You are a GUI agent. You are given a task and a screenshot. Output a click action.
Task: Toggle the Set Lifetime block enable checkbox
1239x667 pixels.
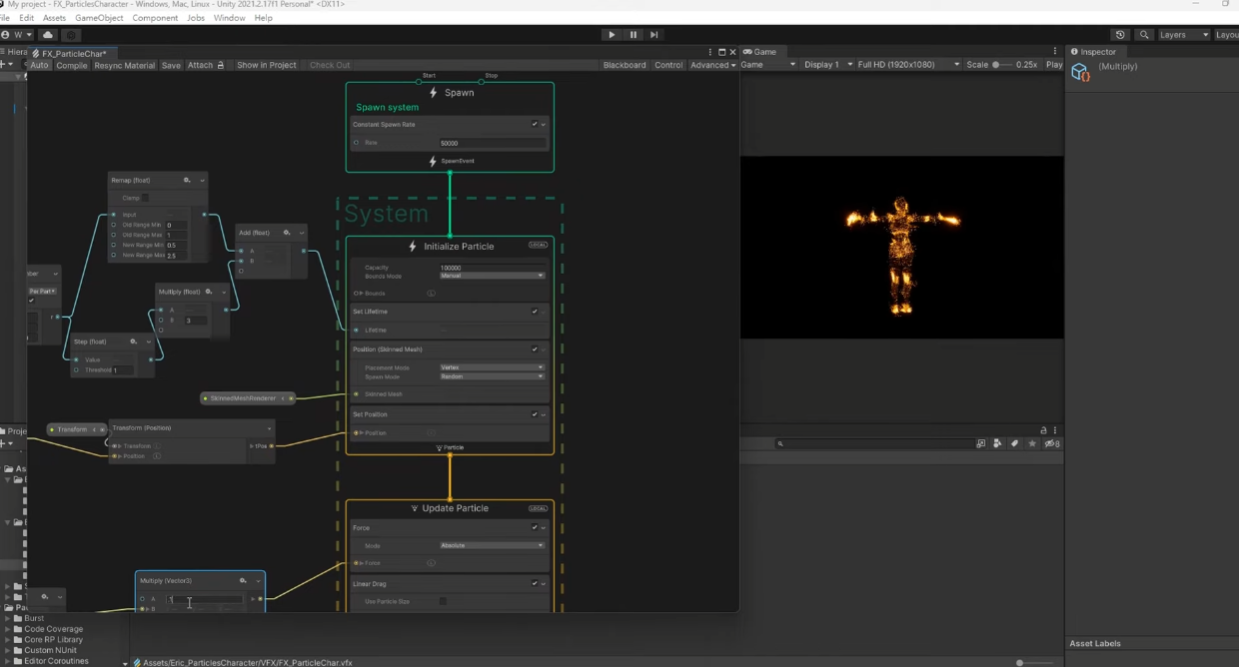point(535,311)
